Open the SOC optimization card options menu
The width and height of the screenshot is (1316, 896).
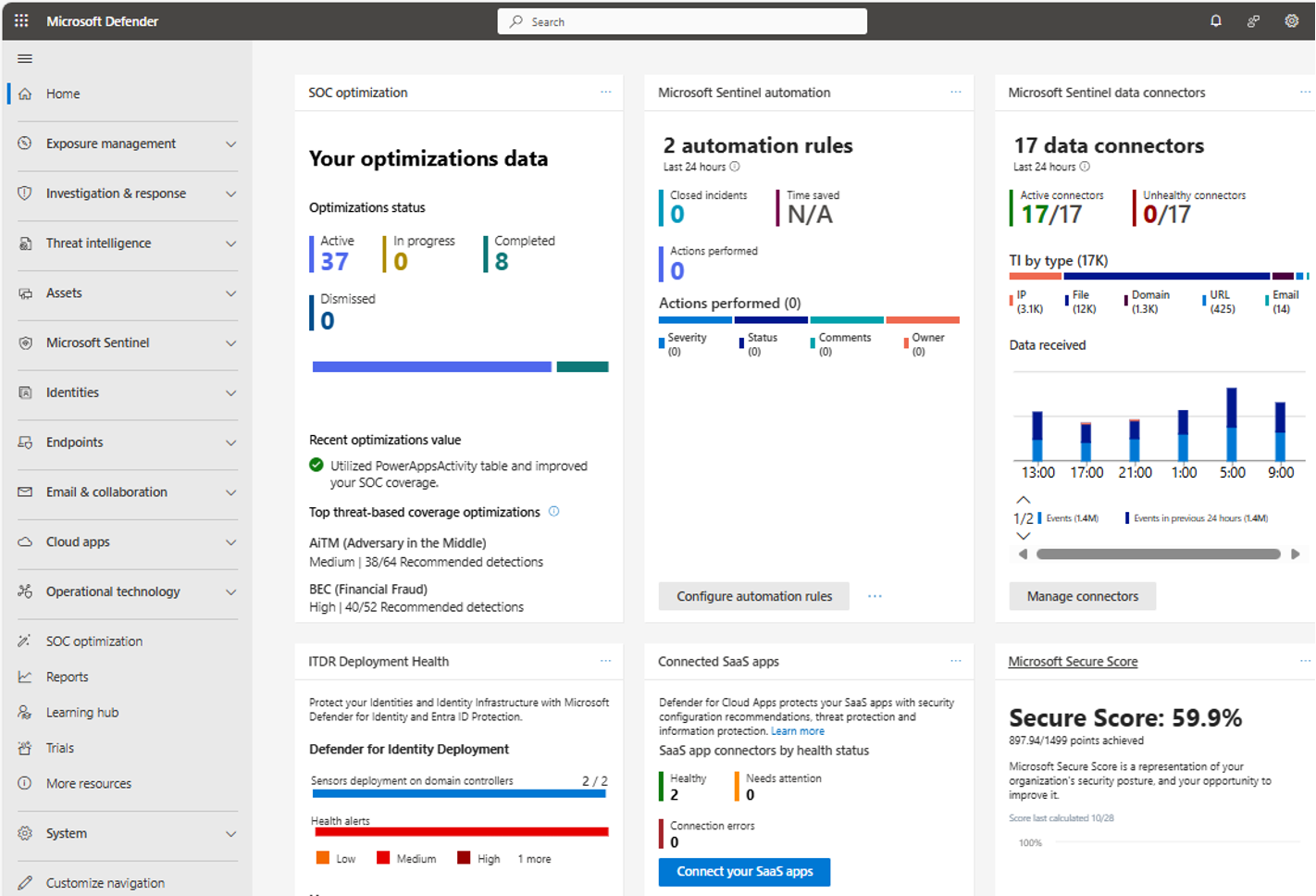click(x=606, y=92)
